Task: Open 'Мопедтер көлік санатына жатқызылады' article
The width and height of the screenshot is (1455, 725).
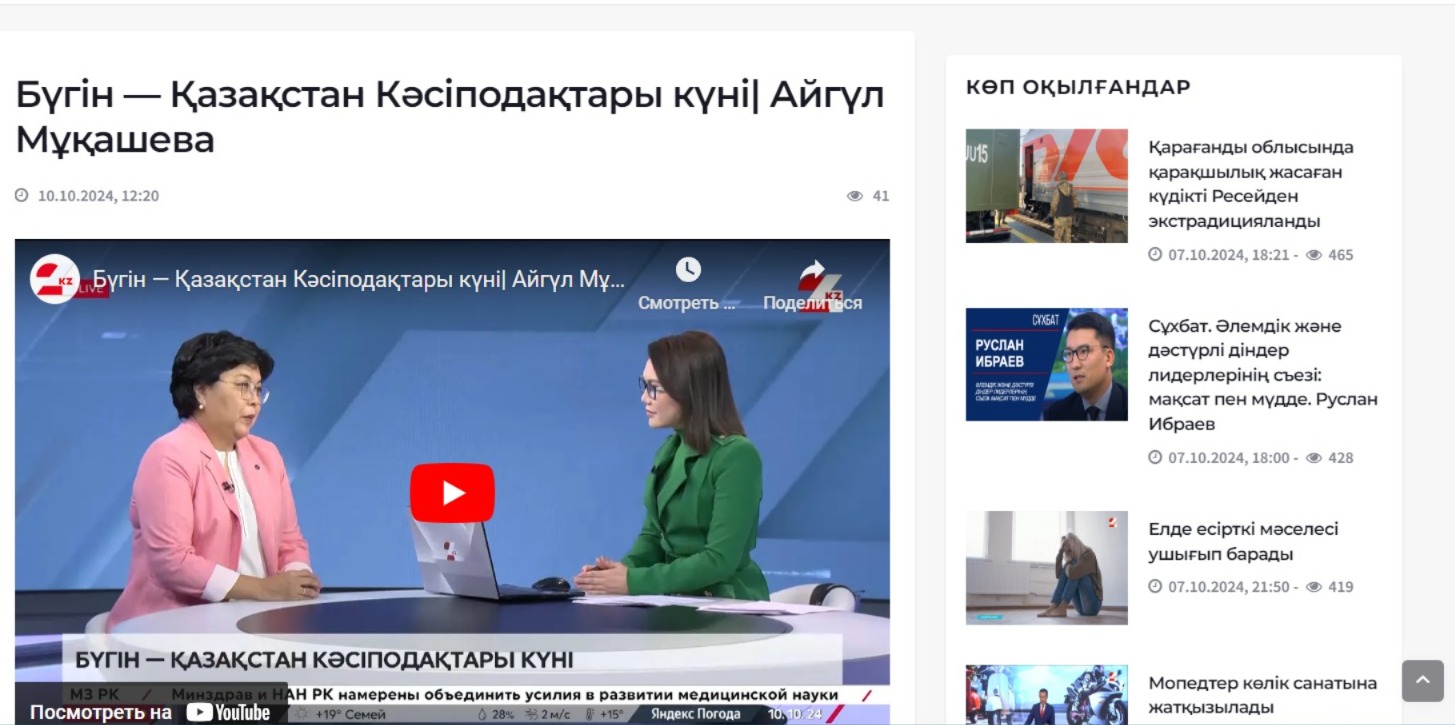Action: 1262,695
